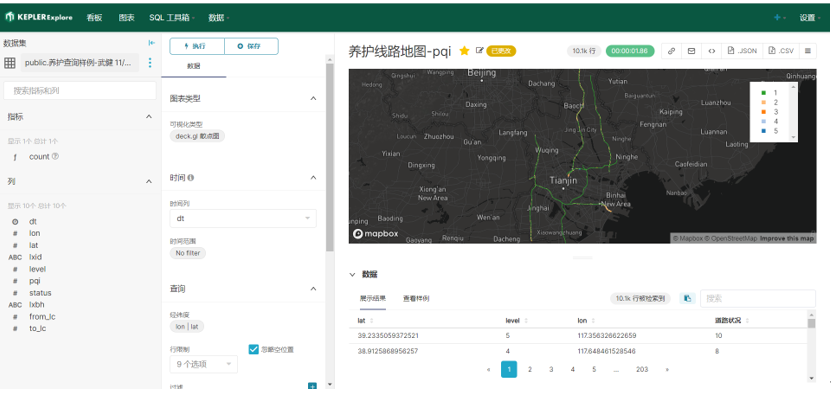The width and height of the screenshot is (831, 400).
Task: Switch to the 查看样例 tab
Action: [x=416, y=298]
